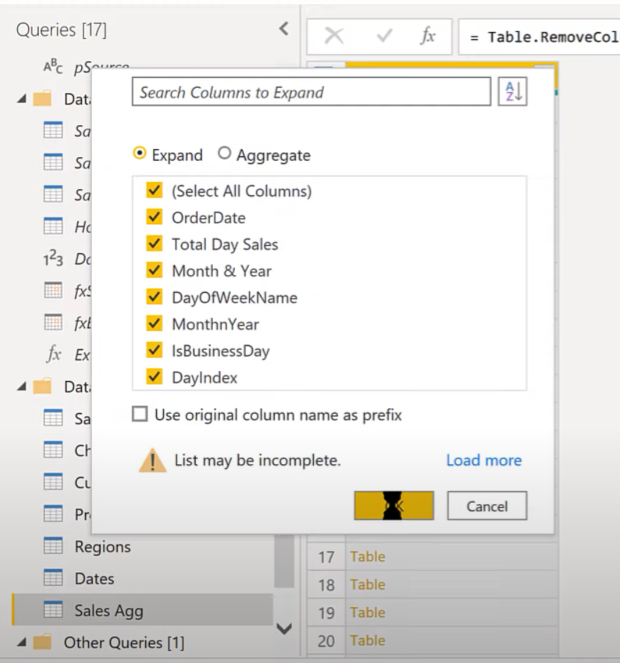Uncheck the OrderDate column checkbox

click(x=154, y=217)
